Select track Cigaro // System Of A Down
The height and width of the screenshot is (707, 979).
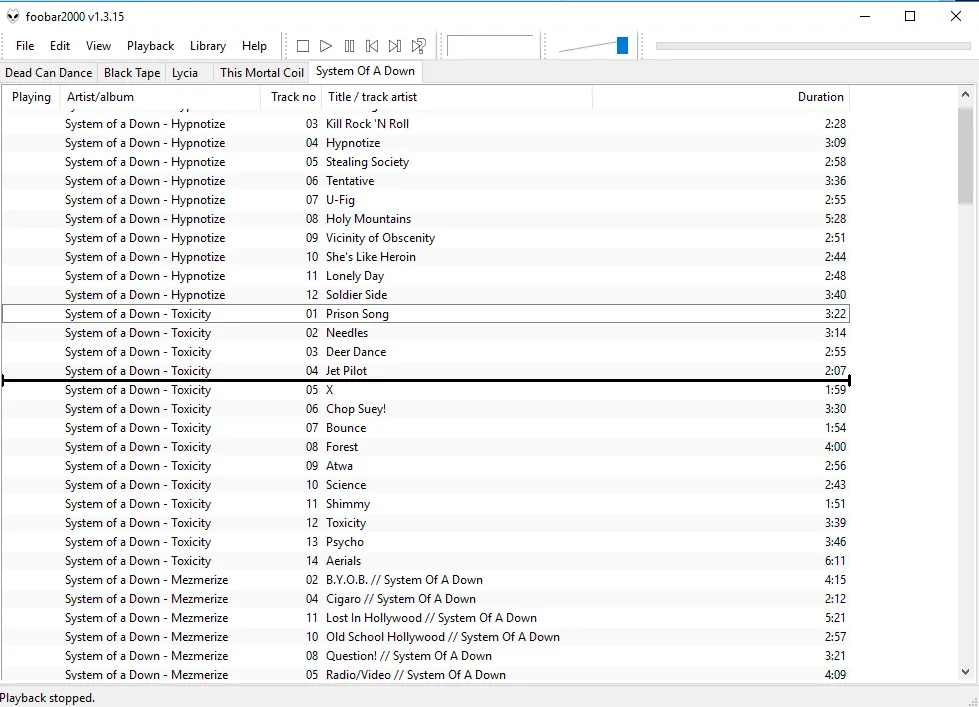(426, 599)
